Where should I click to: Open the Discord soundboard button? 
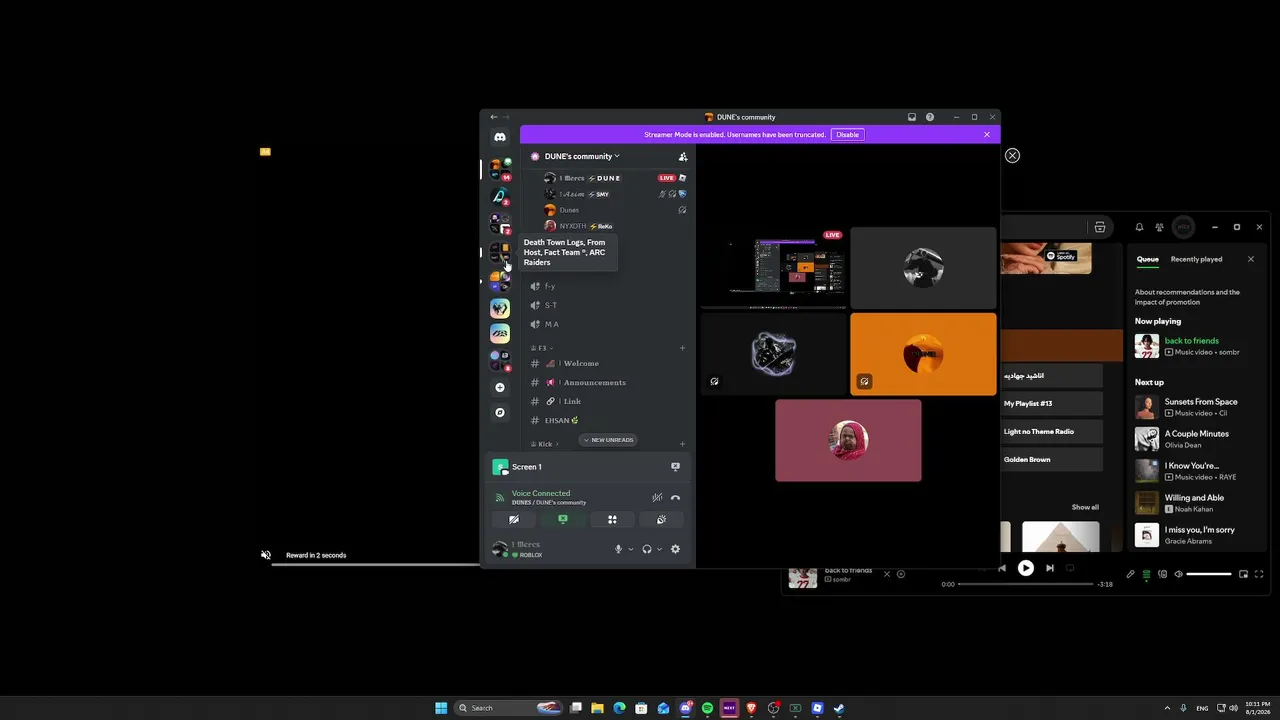coord(661,519)
